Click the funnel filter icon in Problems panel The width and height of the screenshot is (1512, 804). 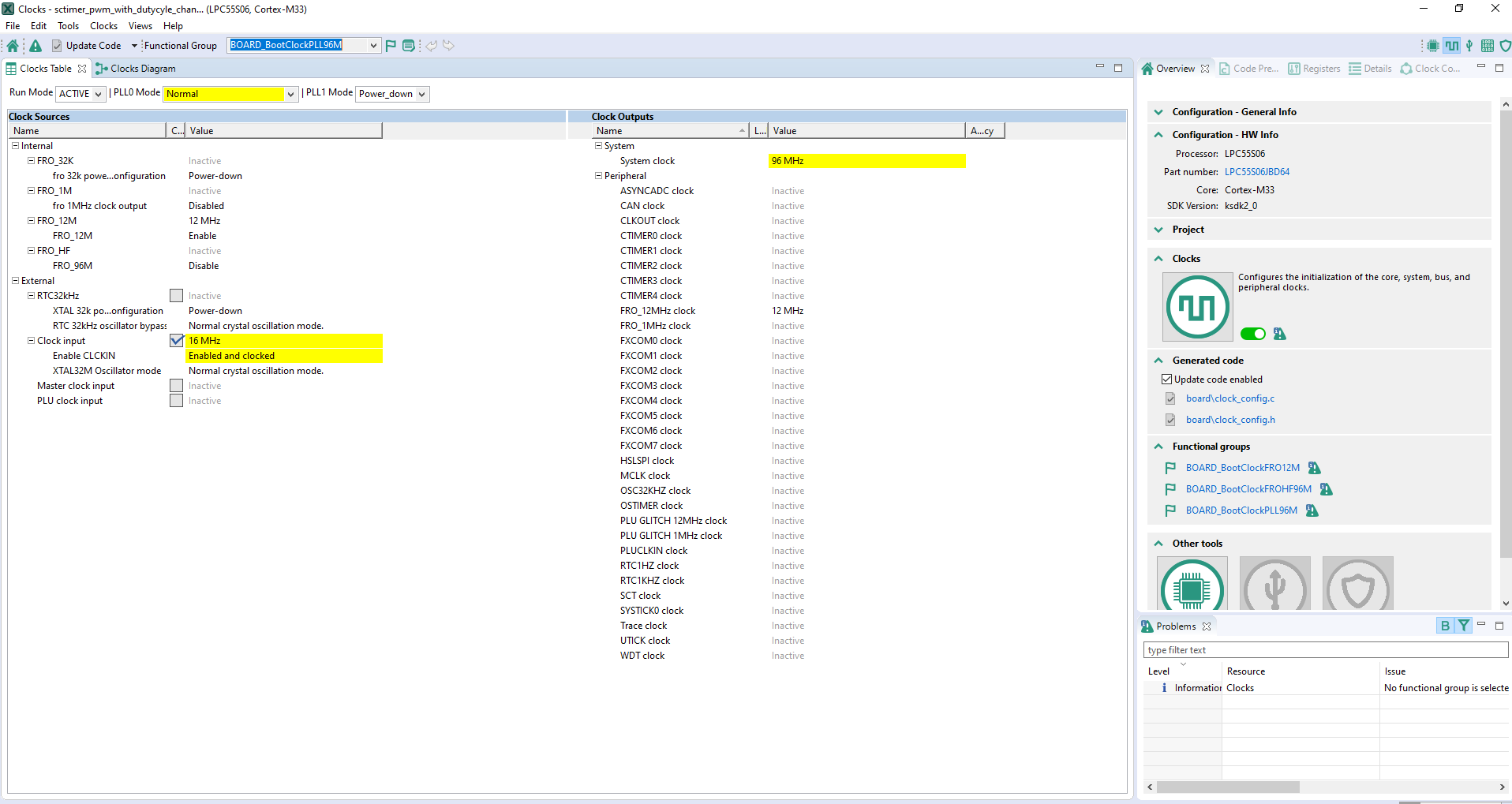click(x=1464, y=626)
